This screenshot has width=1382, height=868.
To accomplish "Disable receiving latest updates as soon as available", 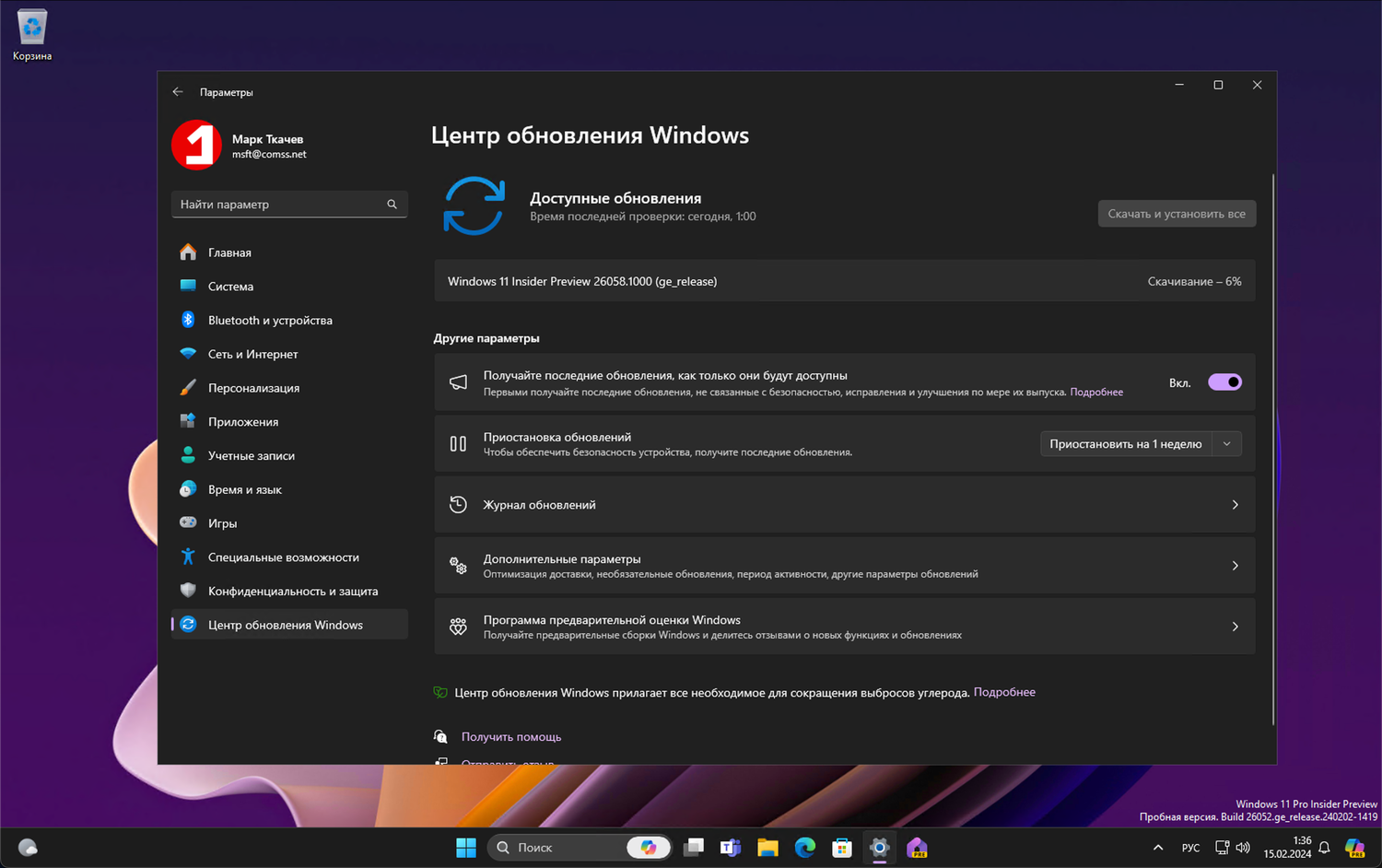I will click(1224, 381).
